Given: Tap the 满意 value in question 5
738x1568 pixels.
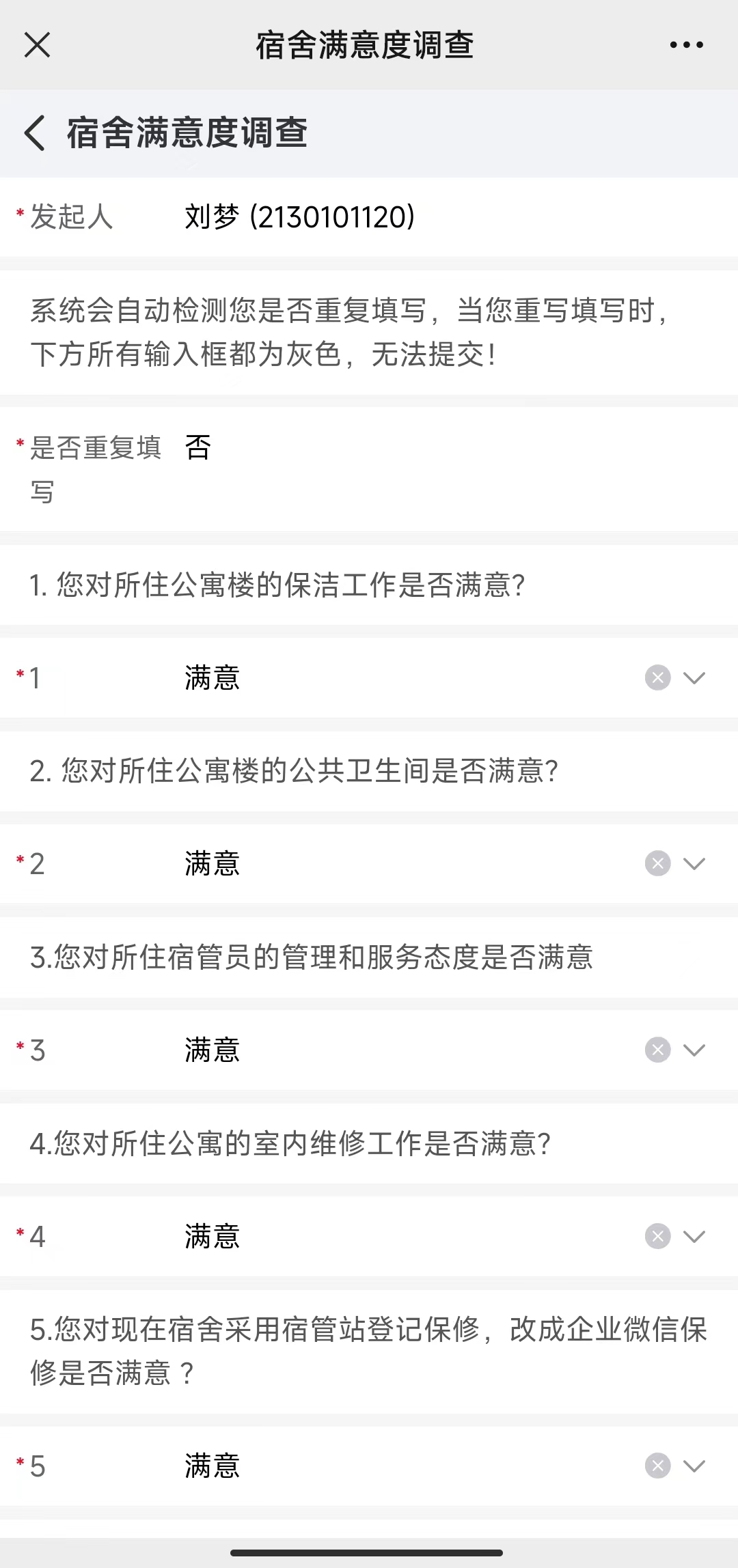Looking at the screenshot, I should (x=213, y=1466).
